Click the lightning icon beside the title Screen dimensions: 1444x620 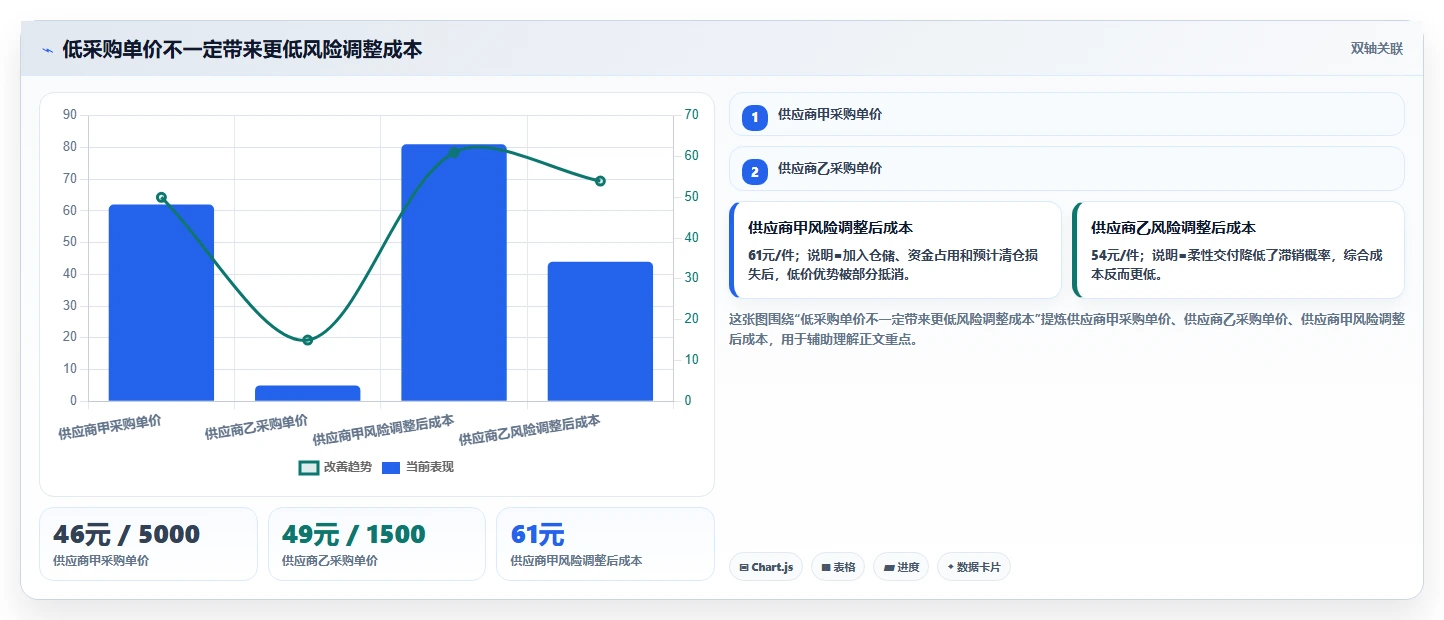pos(47,50)
